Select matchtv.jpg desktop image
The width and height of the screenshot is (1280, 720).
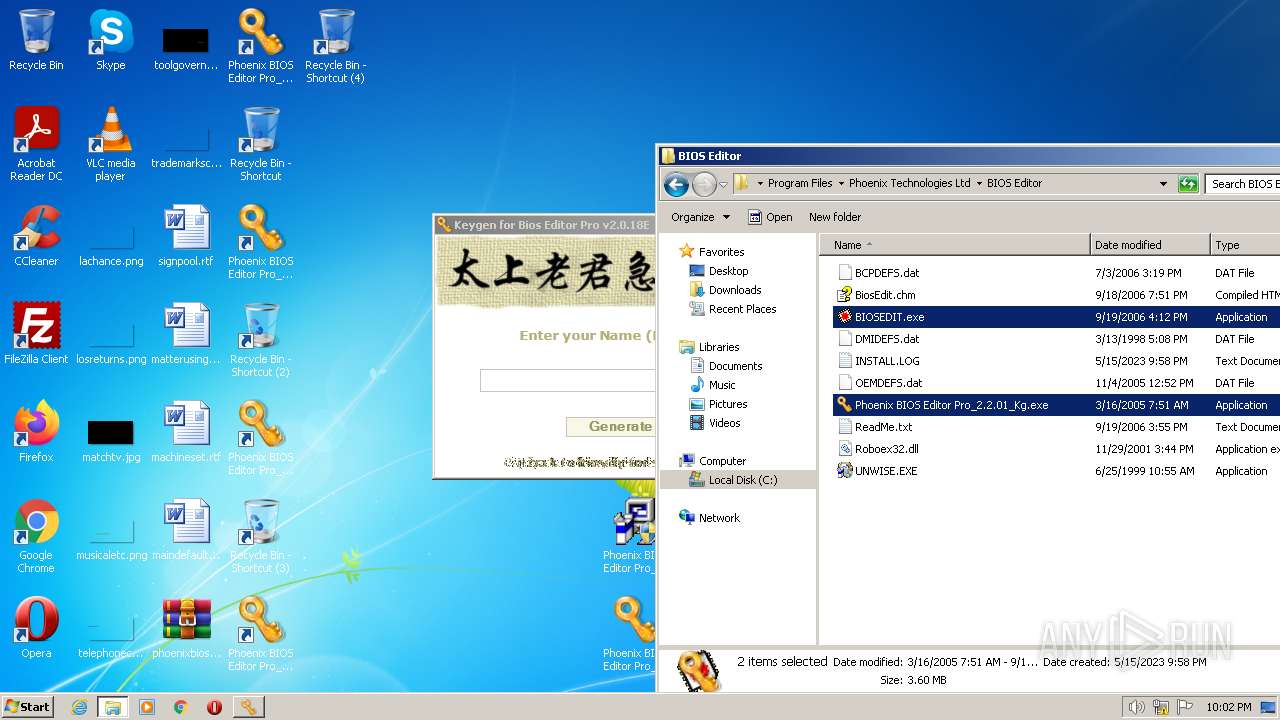(111, 438)
